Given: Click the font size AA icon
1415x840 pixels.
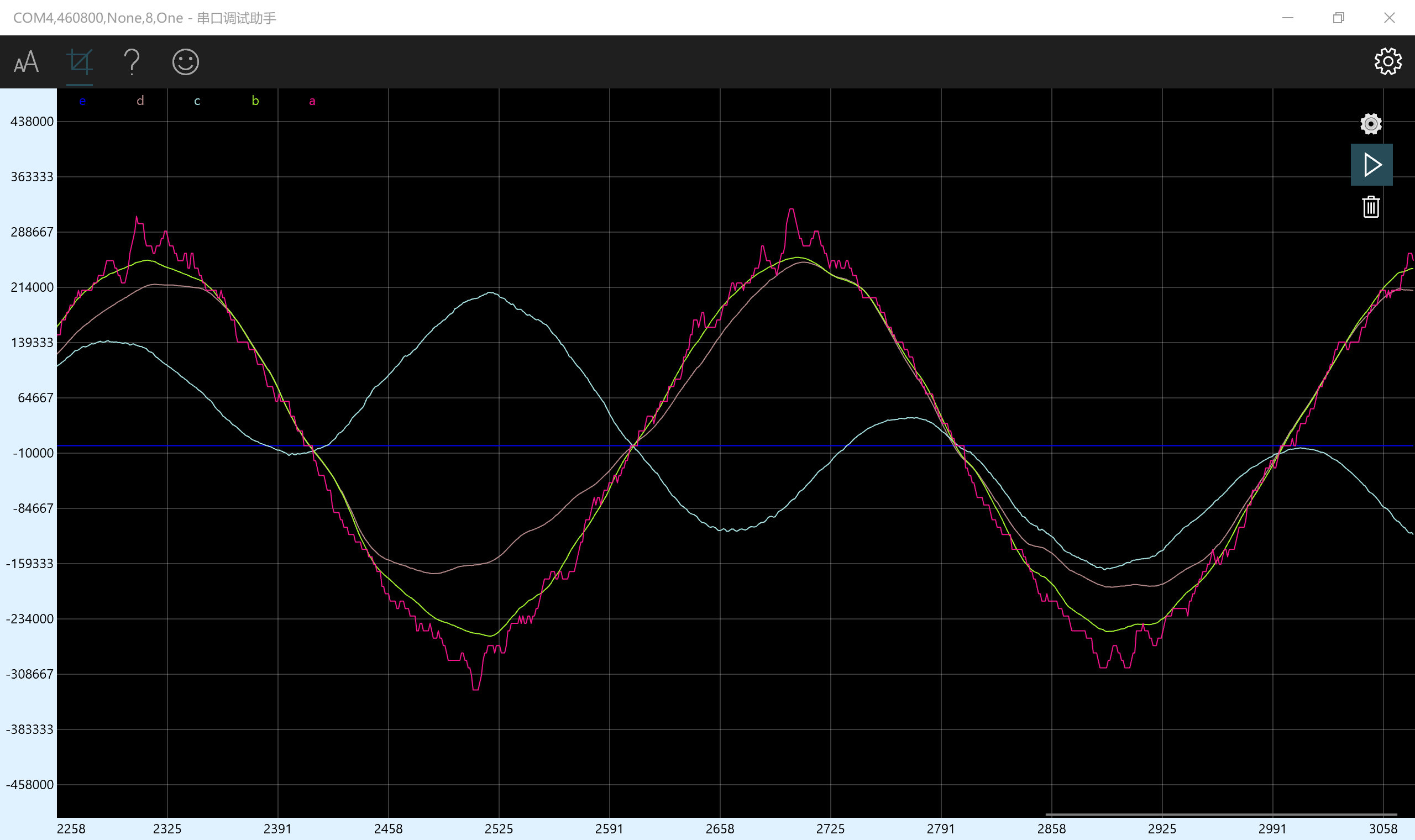Looking at the screenshot, I should 26,62.
